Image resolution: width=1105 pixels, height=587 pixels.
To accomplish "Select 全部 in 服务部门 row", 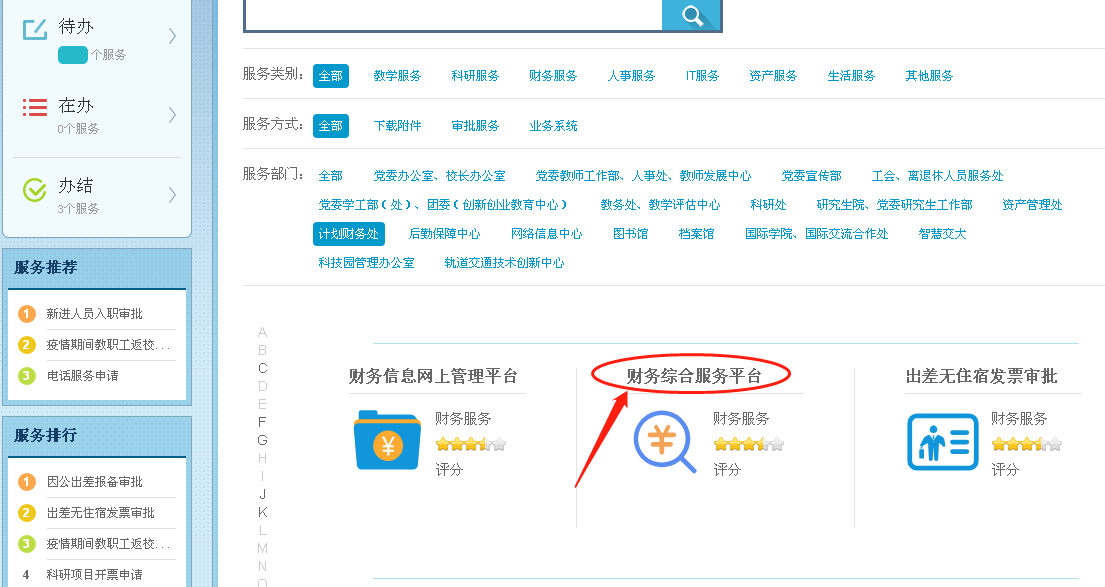I will (x=331, y=175).
